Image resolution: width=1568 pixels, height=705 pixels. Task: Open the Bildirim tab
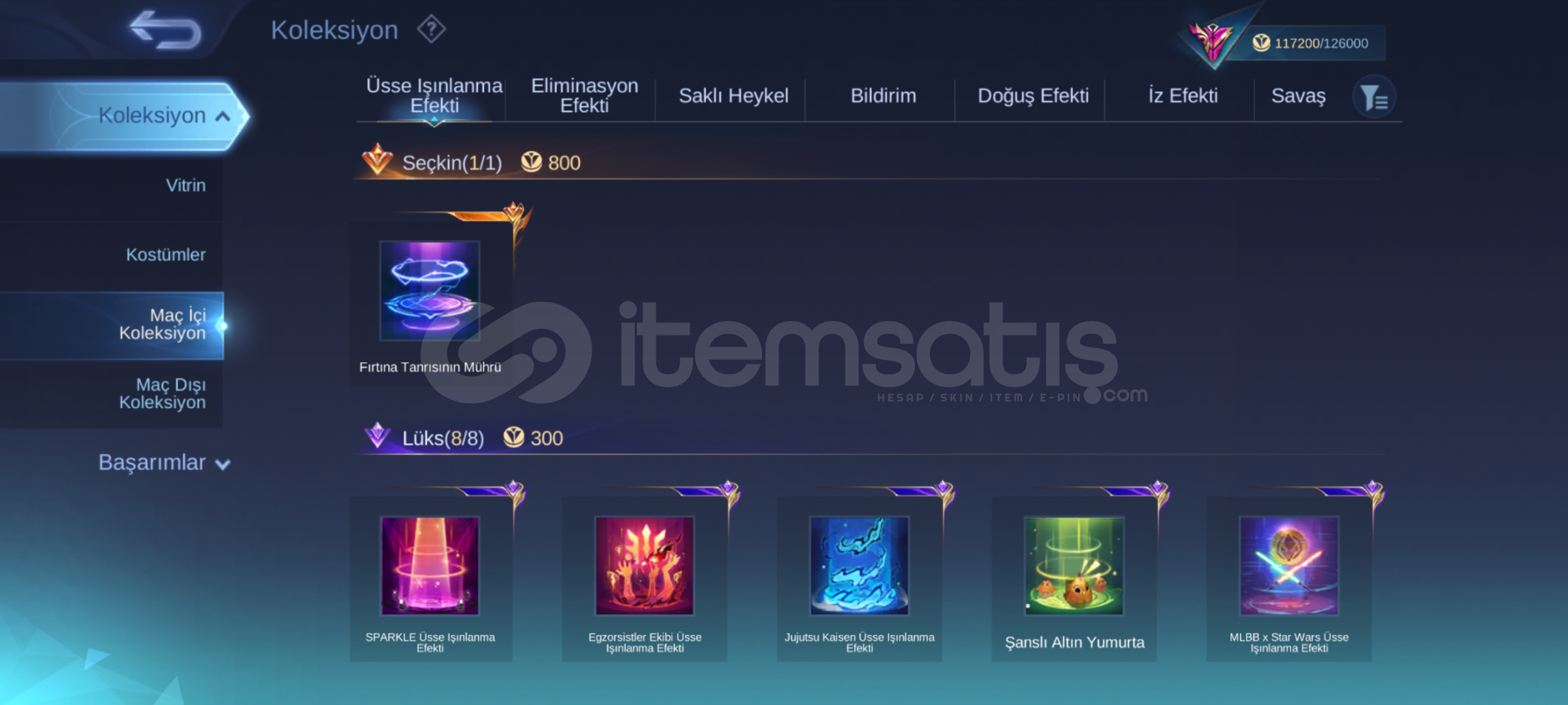pos(883,95)
